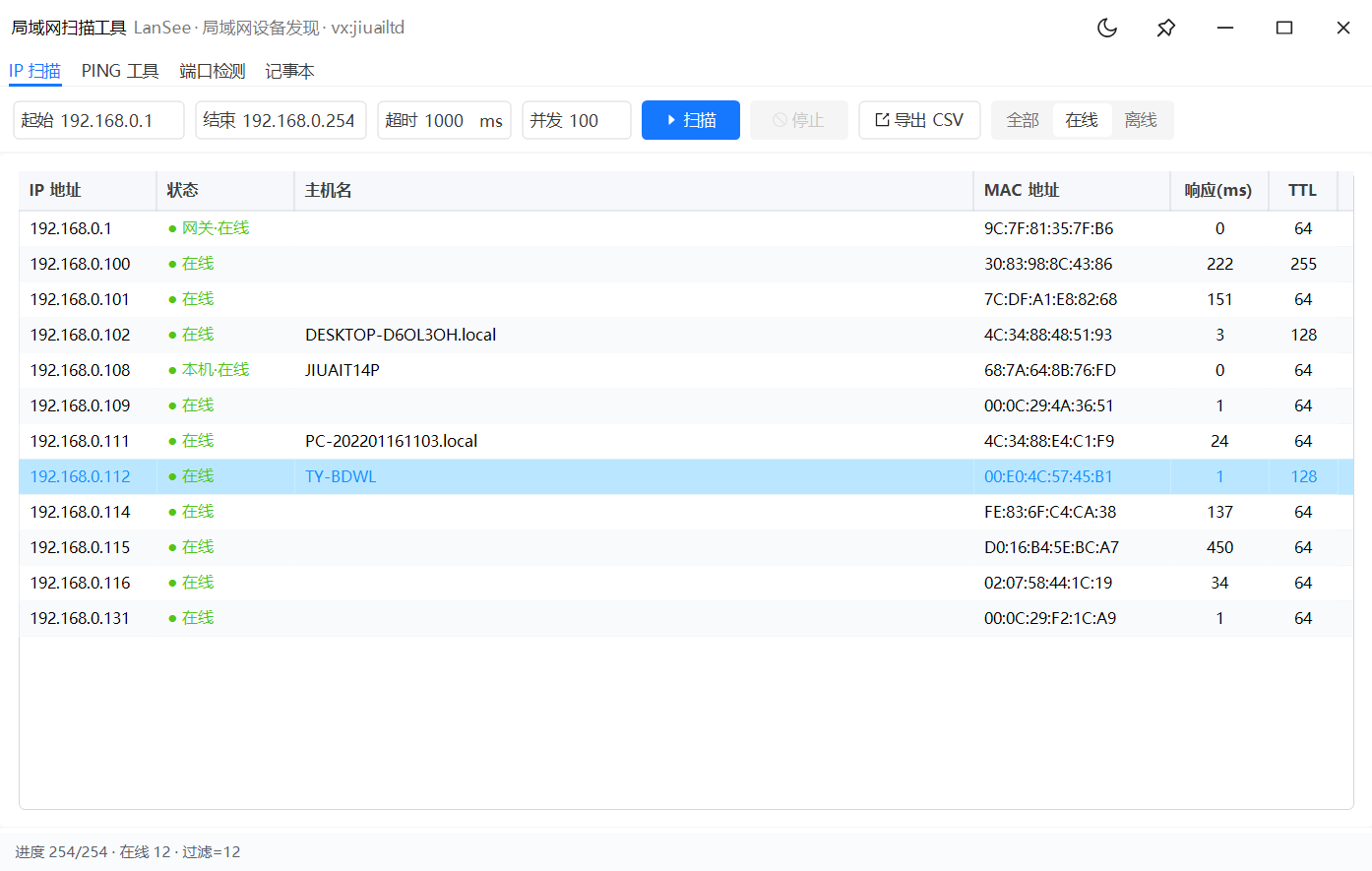This screenshot has height=871, width=1372.
Task: Select hostname DESKTOP-D6OL3OH.local
Action: [401, 335]
